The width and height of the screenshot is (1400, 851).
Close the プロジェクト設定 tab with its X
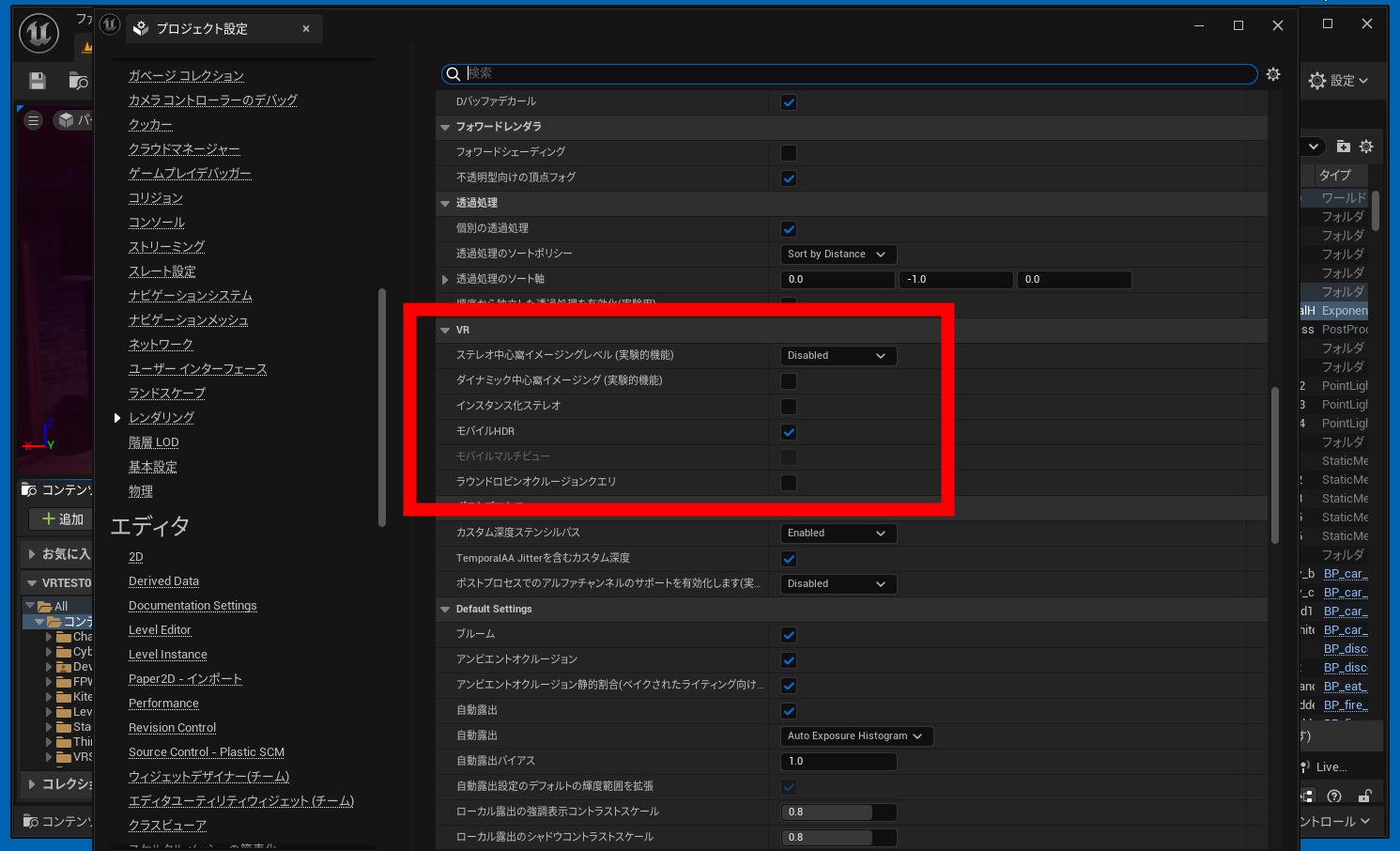306,29
